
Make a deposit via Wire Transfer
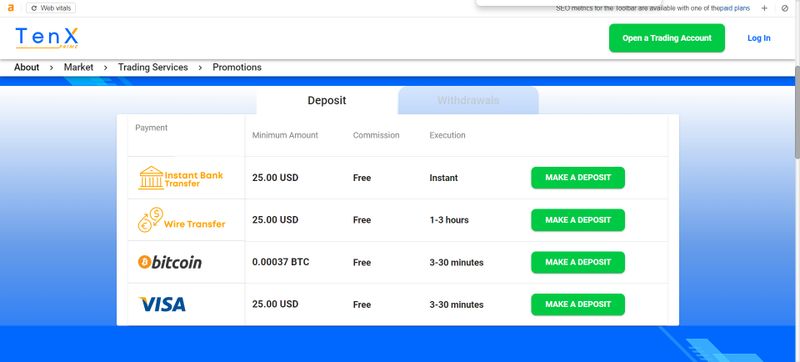578,220
